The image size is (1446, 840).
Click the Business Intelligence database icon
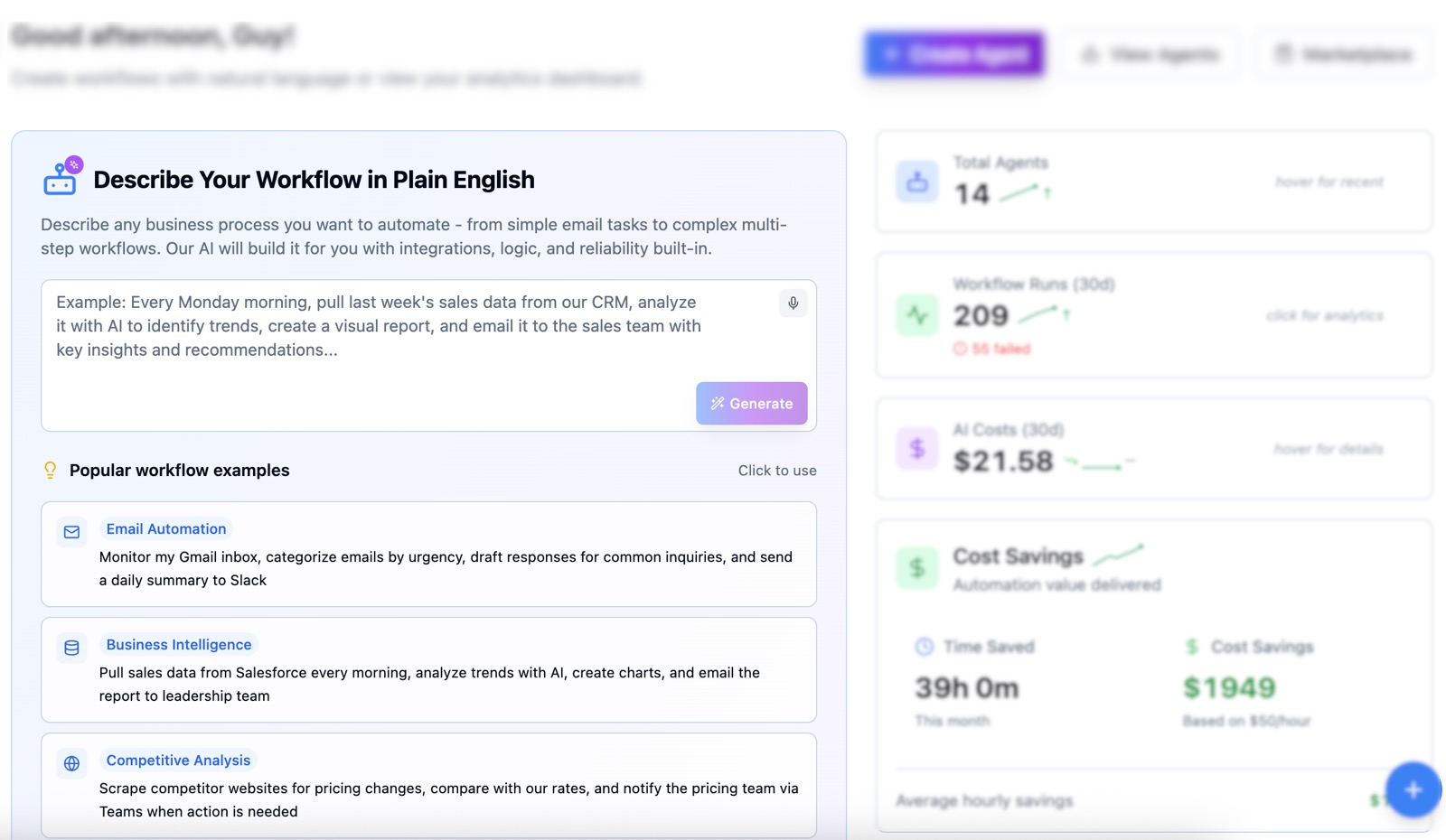72,648
